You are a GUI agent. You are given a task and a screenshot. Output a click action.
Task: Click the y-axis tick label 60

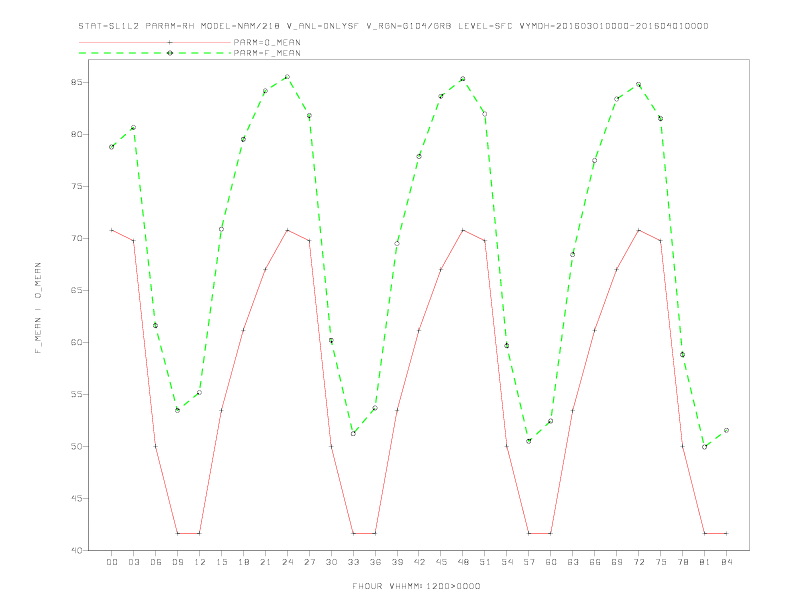coord(77,342)
